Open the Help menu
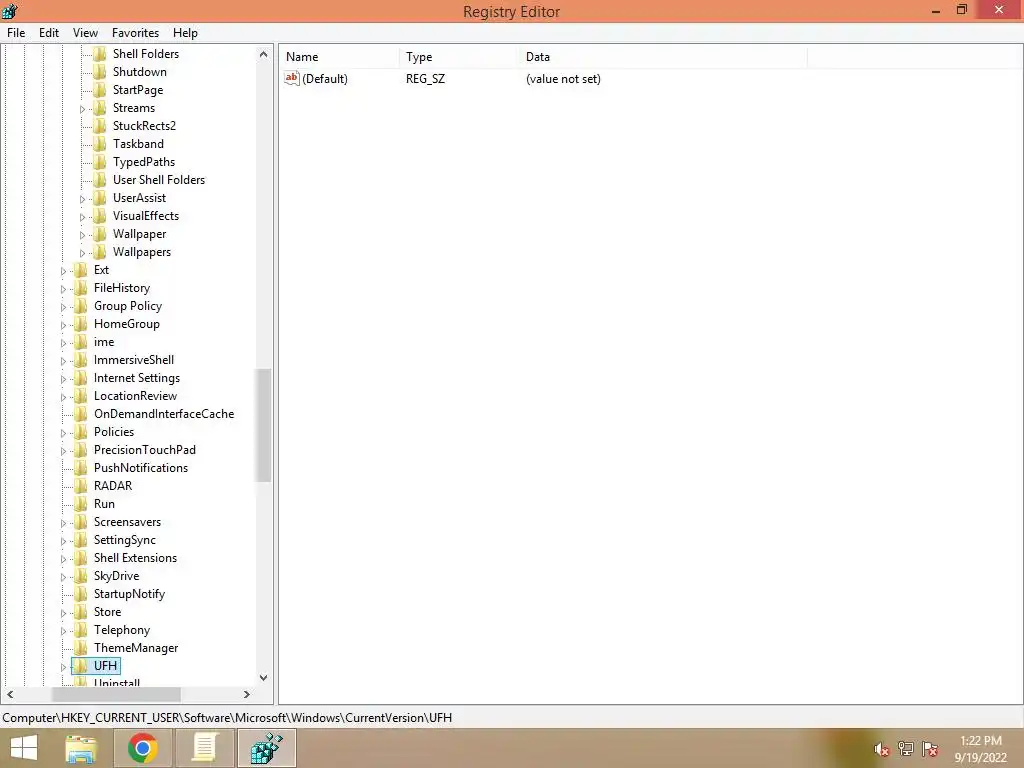The width and height of the screenshot is (1024, 768). [185, 33]
